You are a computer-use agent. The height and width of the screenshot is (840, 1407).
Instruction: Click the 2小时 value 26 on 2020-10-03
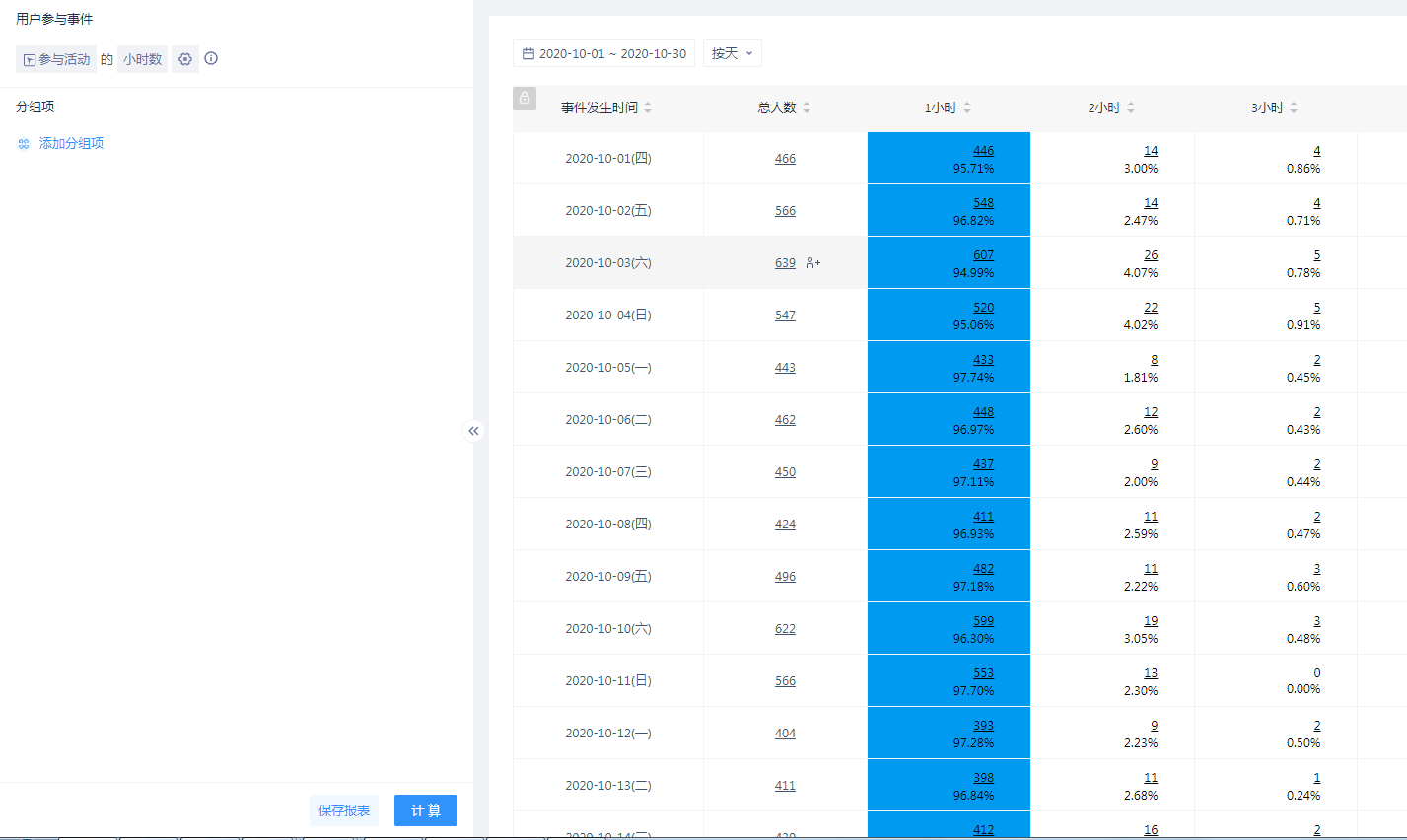1151,255
